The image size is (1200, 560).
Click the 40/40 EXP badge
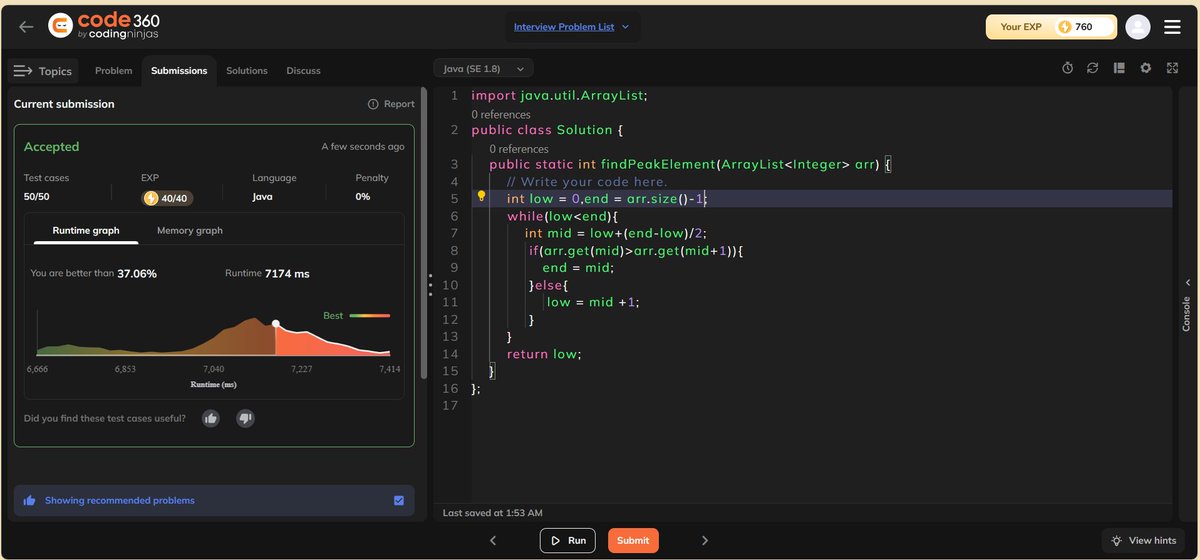pos(167,198)
